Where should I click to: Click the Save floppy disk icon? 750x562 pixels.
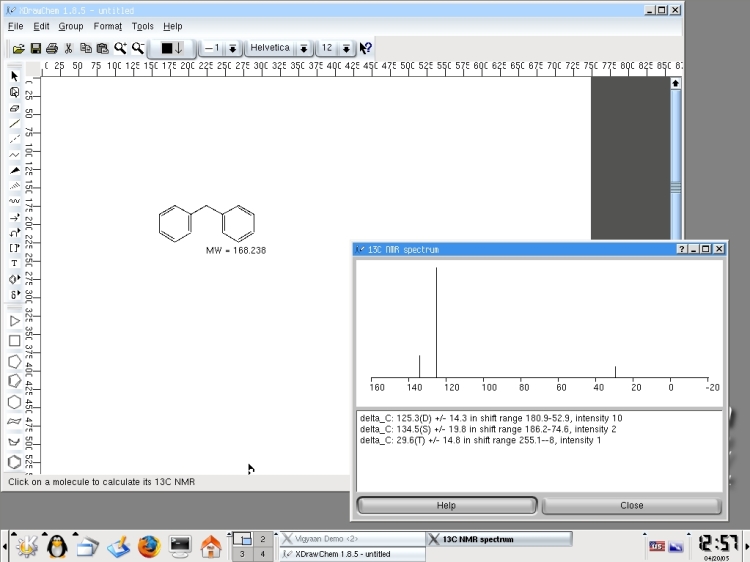coord(35,48)
